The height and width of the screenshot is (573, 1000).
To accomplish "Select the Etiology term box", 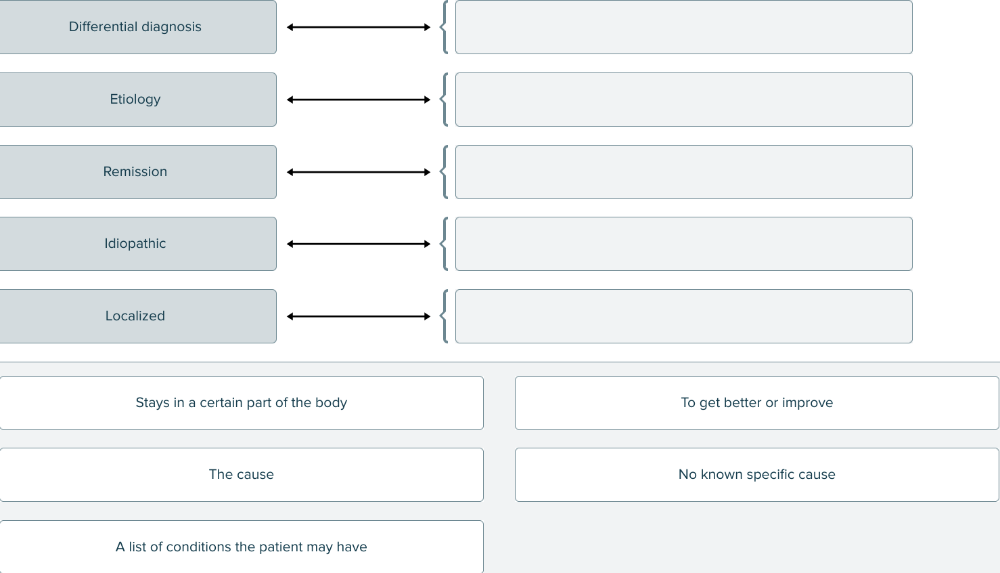I will [137, 99].
